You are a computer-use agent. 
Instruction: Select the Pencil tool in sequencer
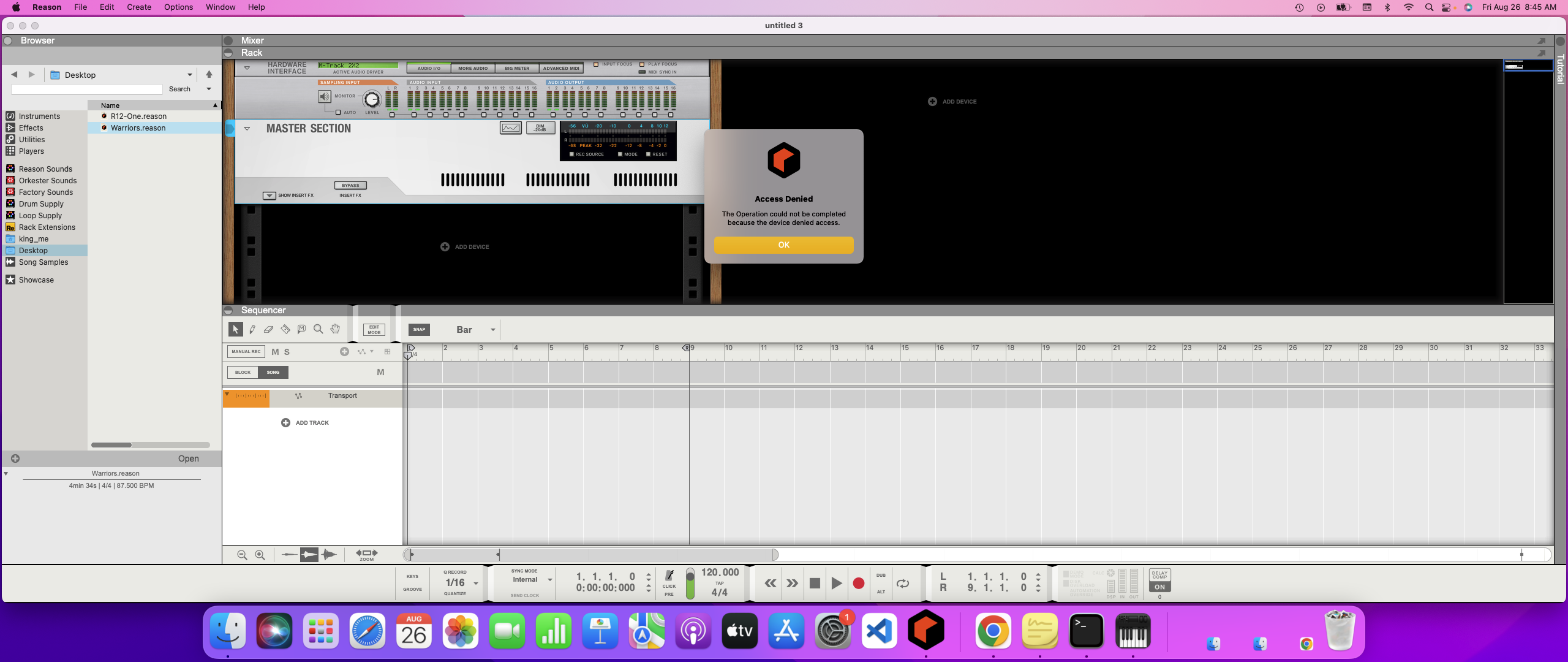tap(252, 330)
